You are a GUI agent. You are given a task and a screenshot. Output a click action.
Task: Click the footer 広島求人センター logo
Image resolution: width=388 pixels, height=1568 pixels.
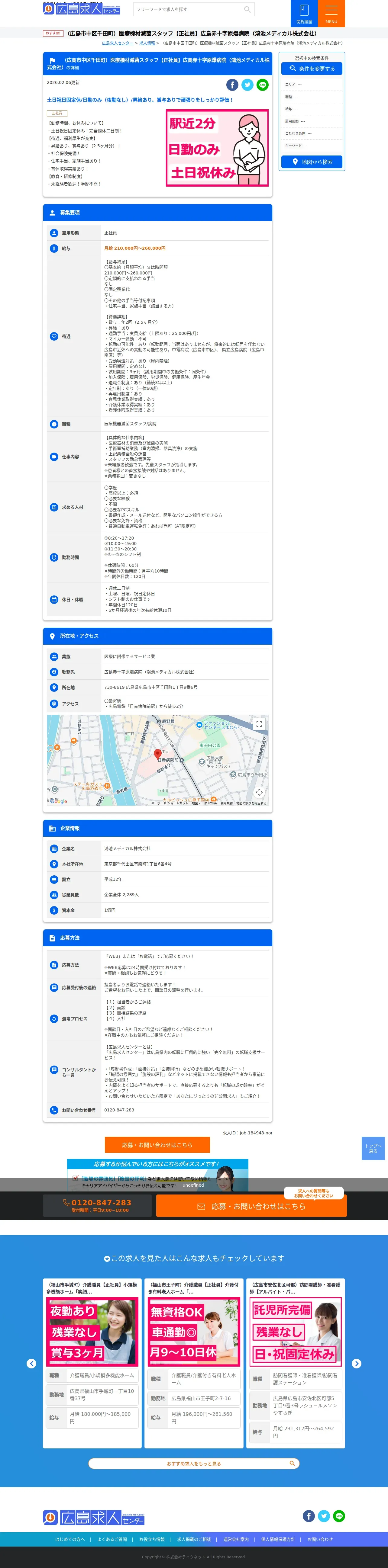94,1517
